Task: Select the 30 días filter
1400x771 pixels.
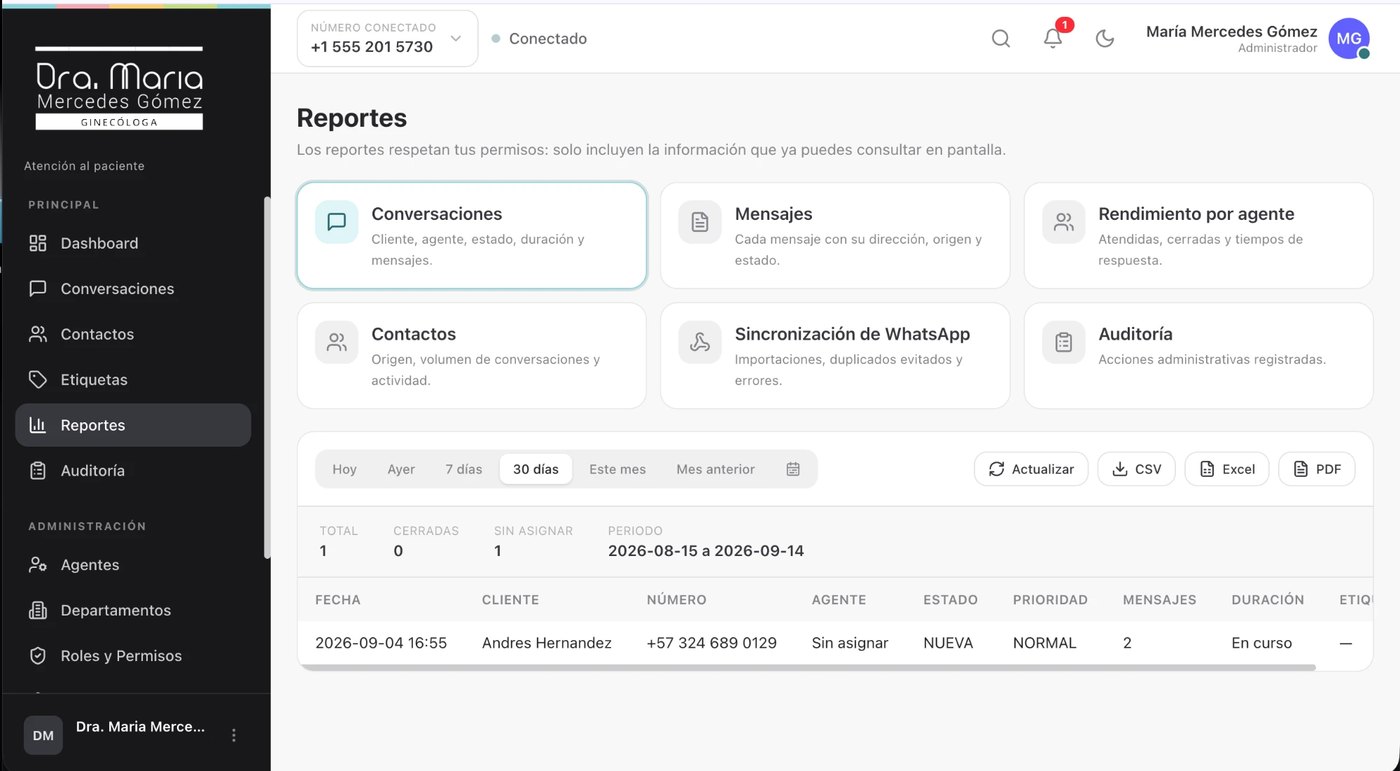Action: click(x=536, y=469)
